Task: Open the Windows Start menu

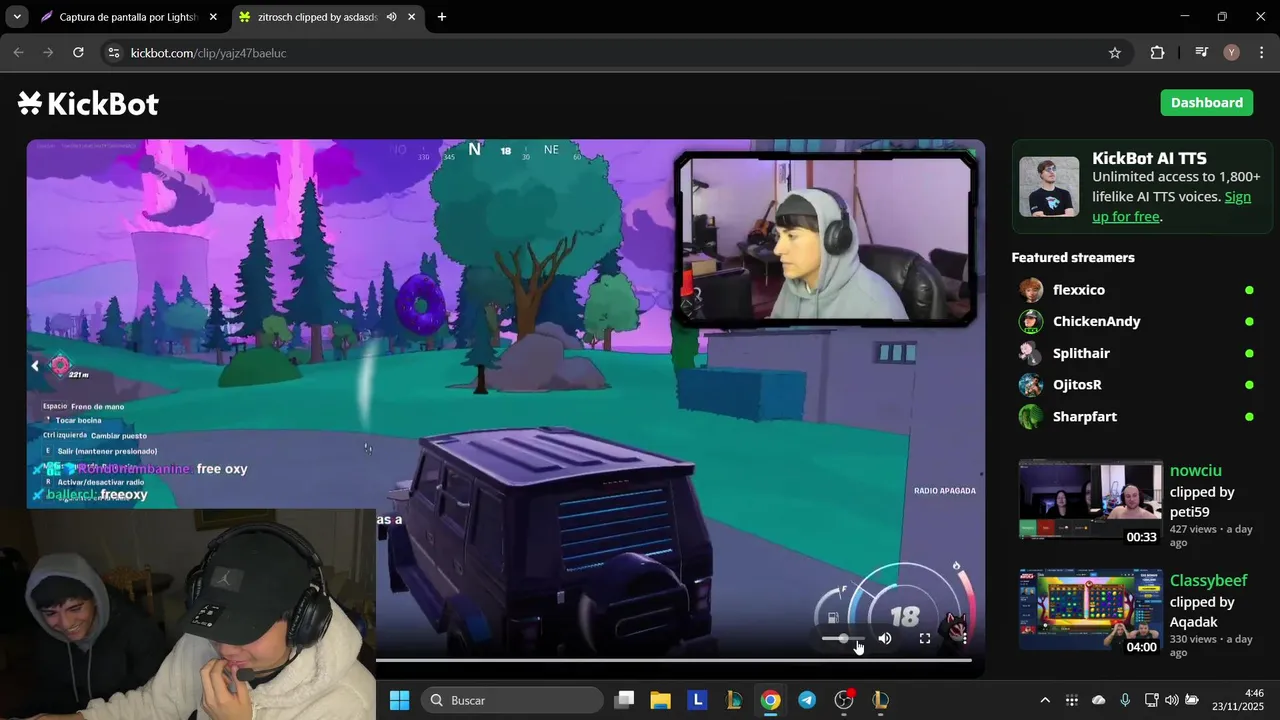Action: [399, 700]
